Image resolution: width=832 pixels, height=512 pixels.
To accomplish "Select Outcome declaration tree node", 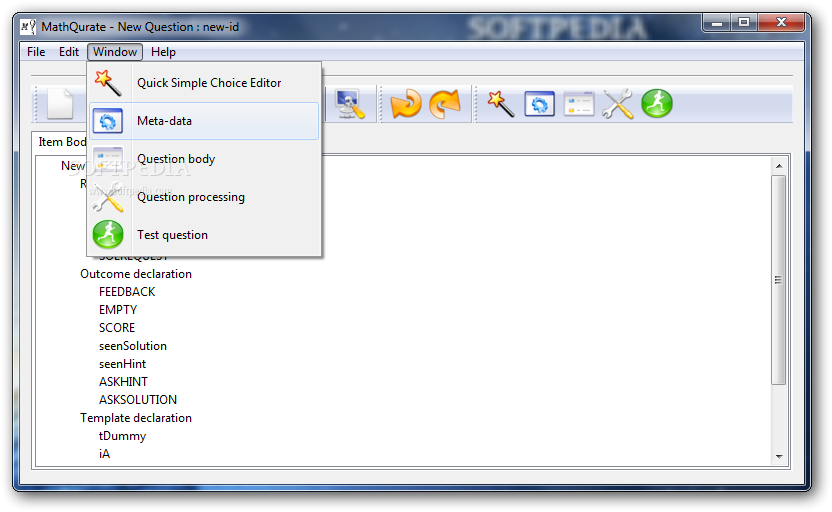I will click(136, 274).
